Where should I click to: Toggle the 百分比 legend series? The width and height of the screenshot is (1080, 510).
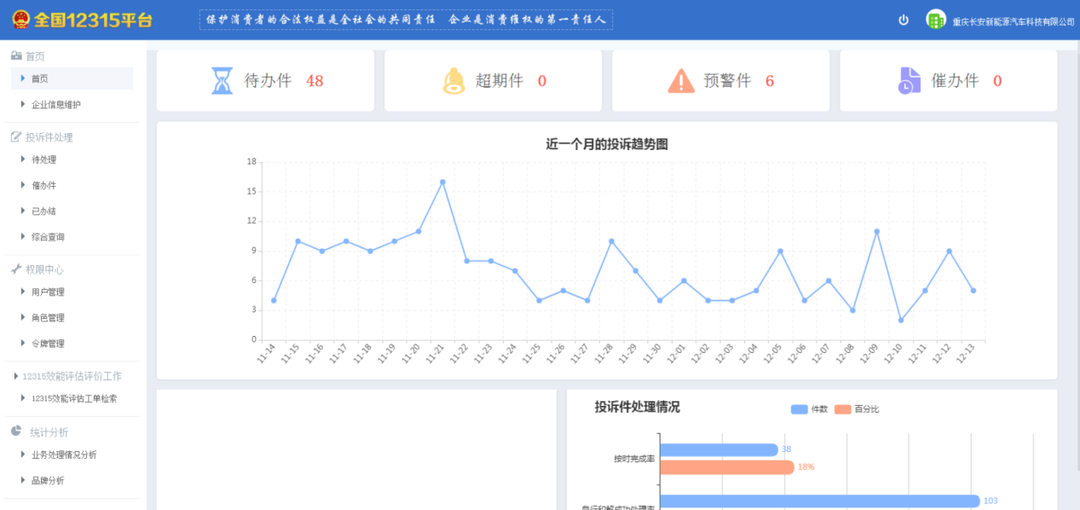pyautogui.click(x=857, y=409)
